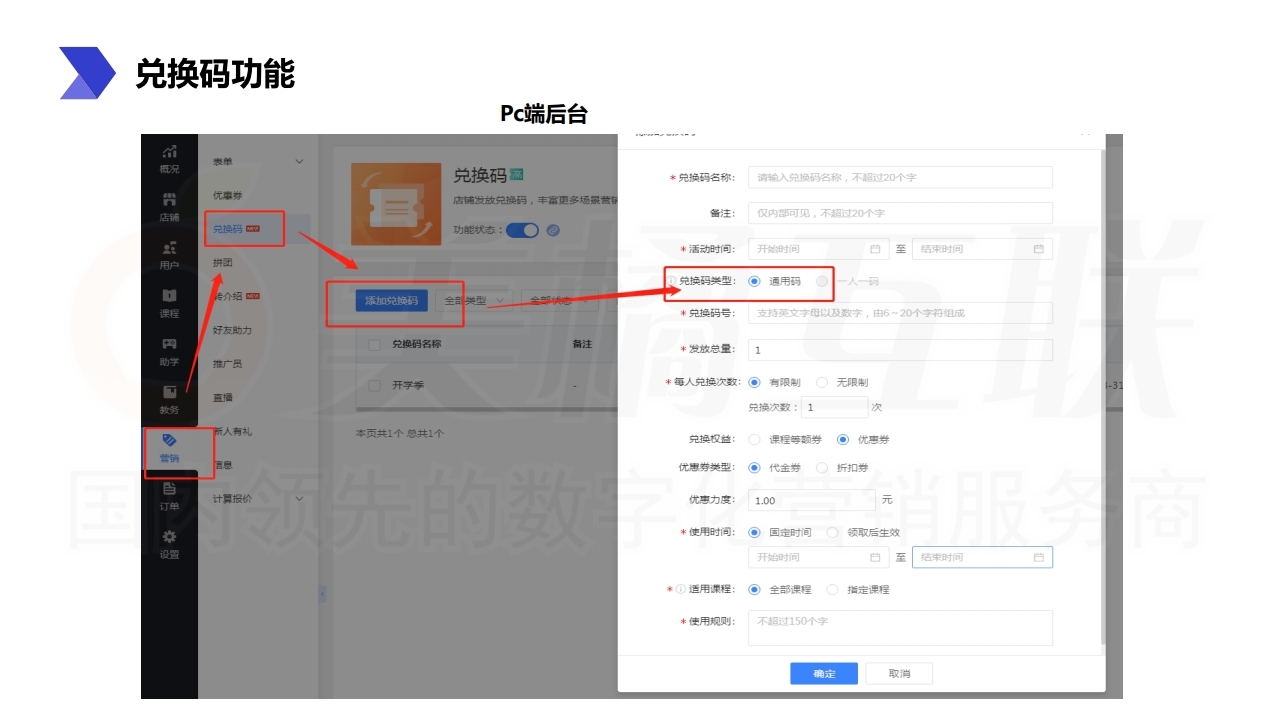The width and height of the screenshot is (1280, 720).
Task: Open the 全部类型 filter dropdown
Action: (x=474, y=300)
